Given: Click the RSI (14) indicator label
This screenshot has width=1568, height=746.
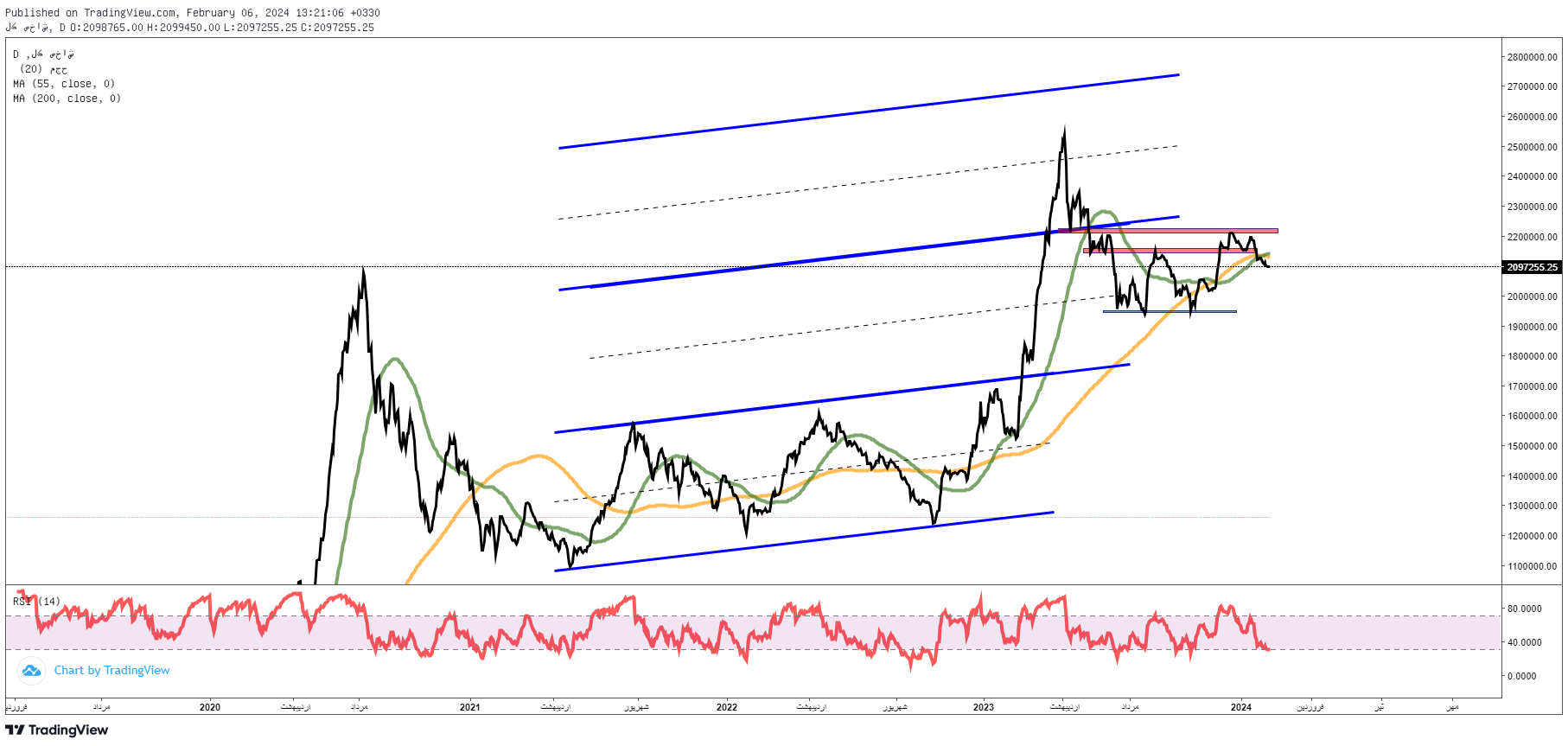Looking at the screenshot, I should [36, 602].
